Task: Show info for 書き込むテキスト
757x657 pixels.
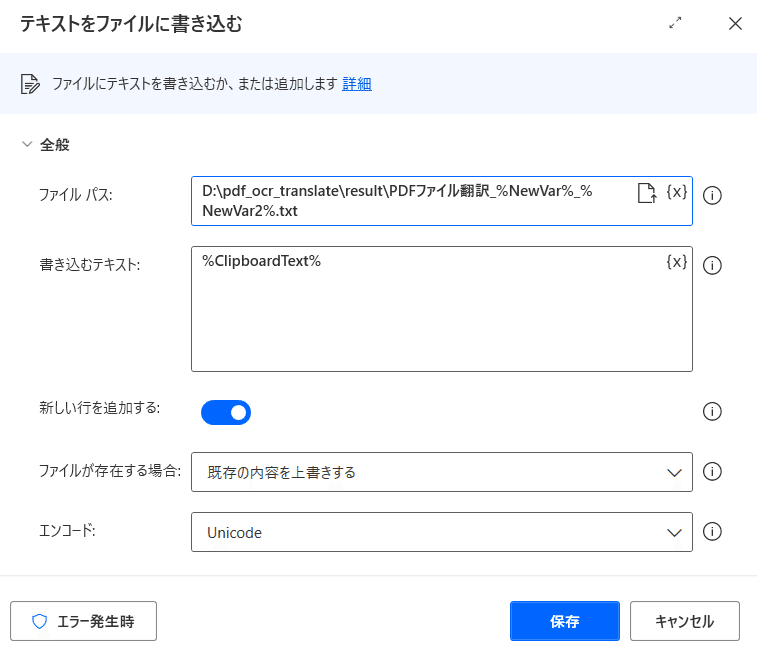Action: click(x=712, y=265)
